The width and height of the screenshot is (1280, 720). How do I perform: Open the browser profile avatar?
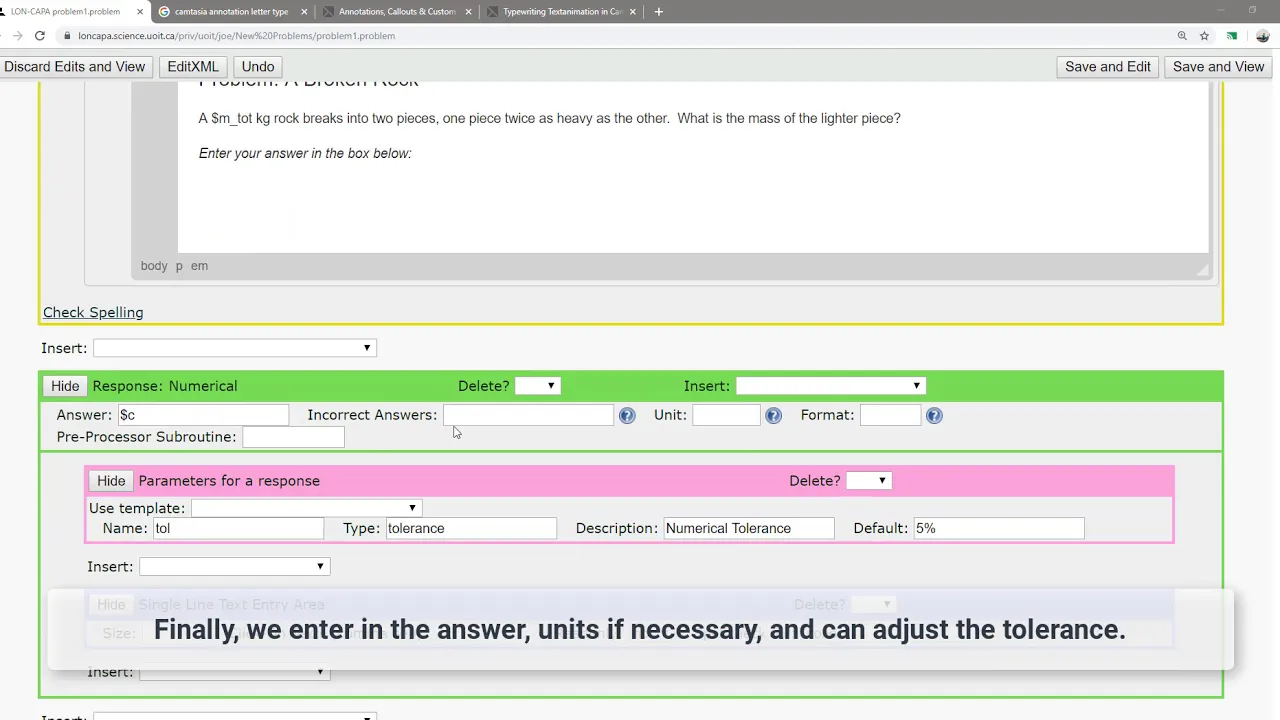(x=1263, y=36)
